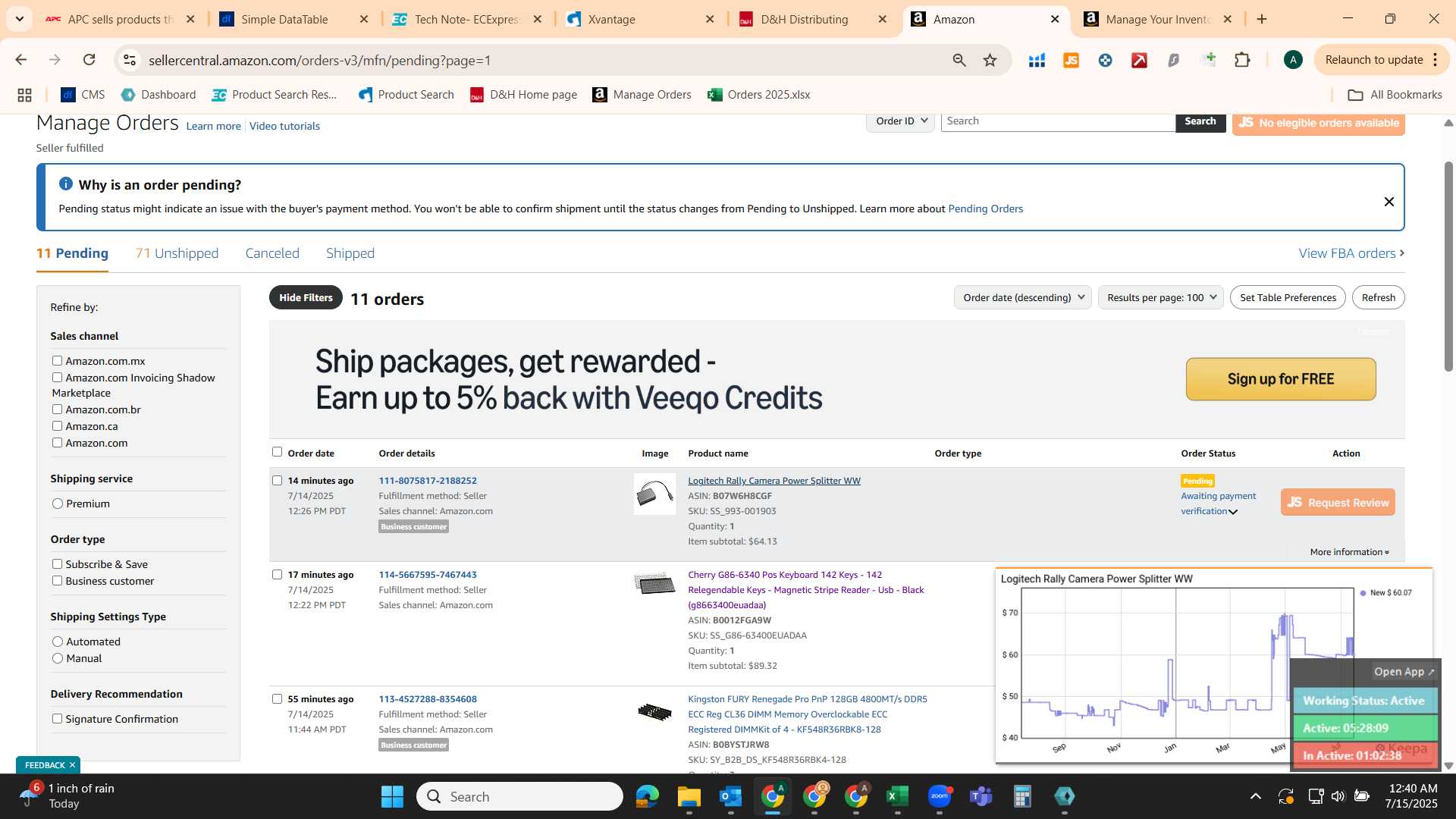Tick the select-all orders header checkbox
Screen dimensions: 1456x819
coord(277,452)
